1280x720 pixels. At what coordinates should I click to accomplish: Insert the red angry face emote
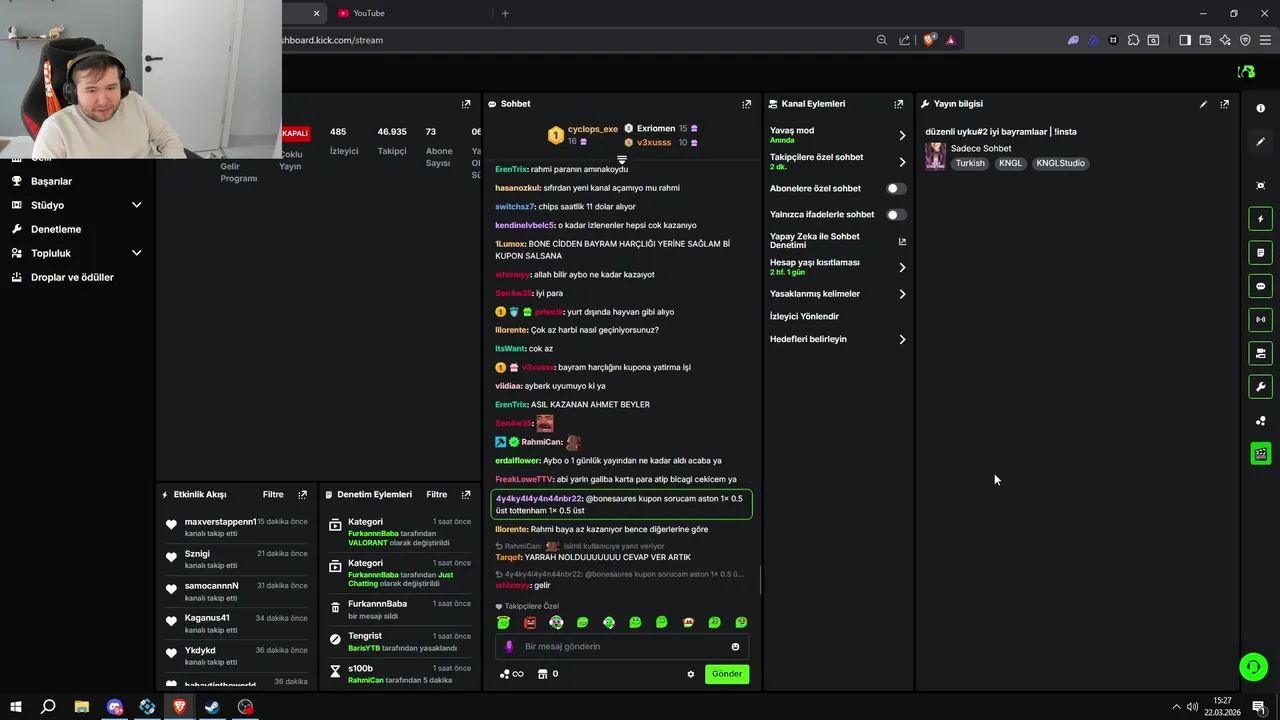(530, 623)
